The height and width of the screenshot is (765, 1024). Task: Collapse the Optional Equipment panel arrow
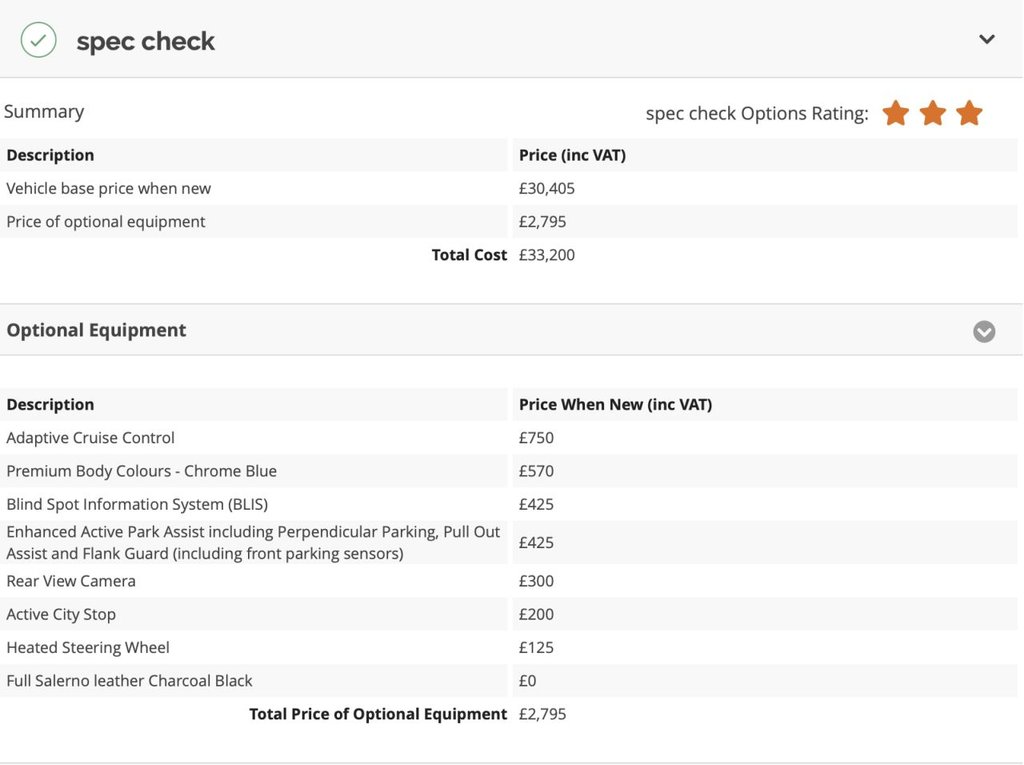pyautogui.click(x=984, y=331)
